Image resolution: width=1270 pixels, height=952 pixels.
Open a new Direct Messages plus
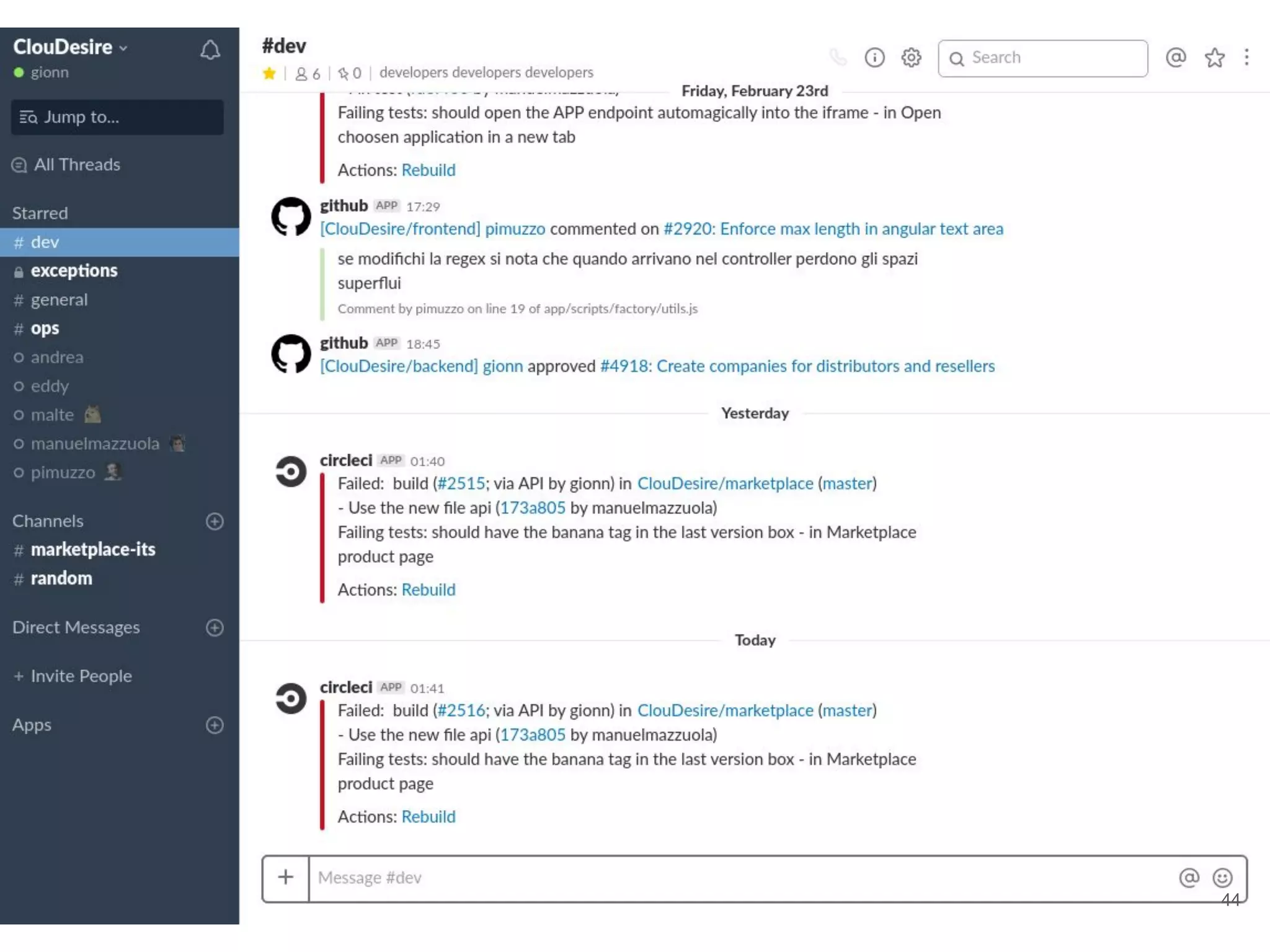[215, 628]
